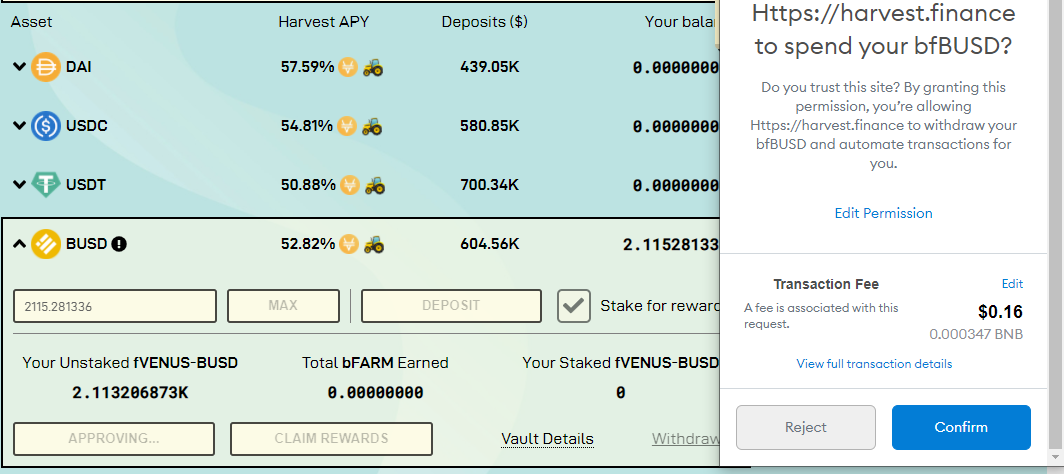Click the Total bFARM Earned value 0.00000000
This screenshot has width=1064, height=474.
click(x=375, y=393)
